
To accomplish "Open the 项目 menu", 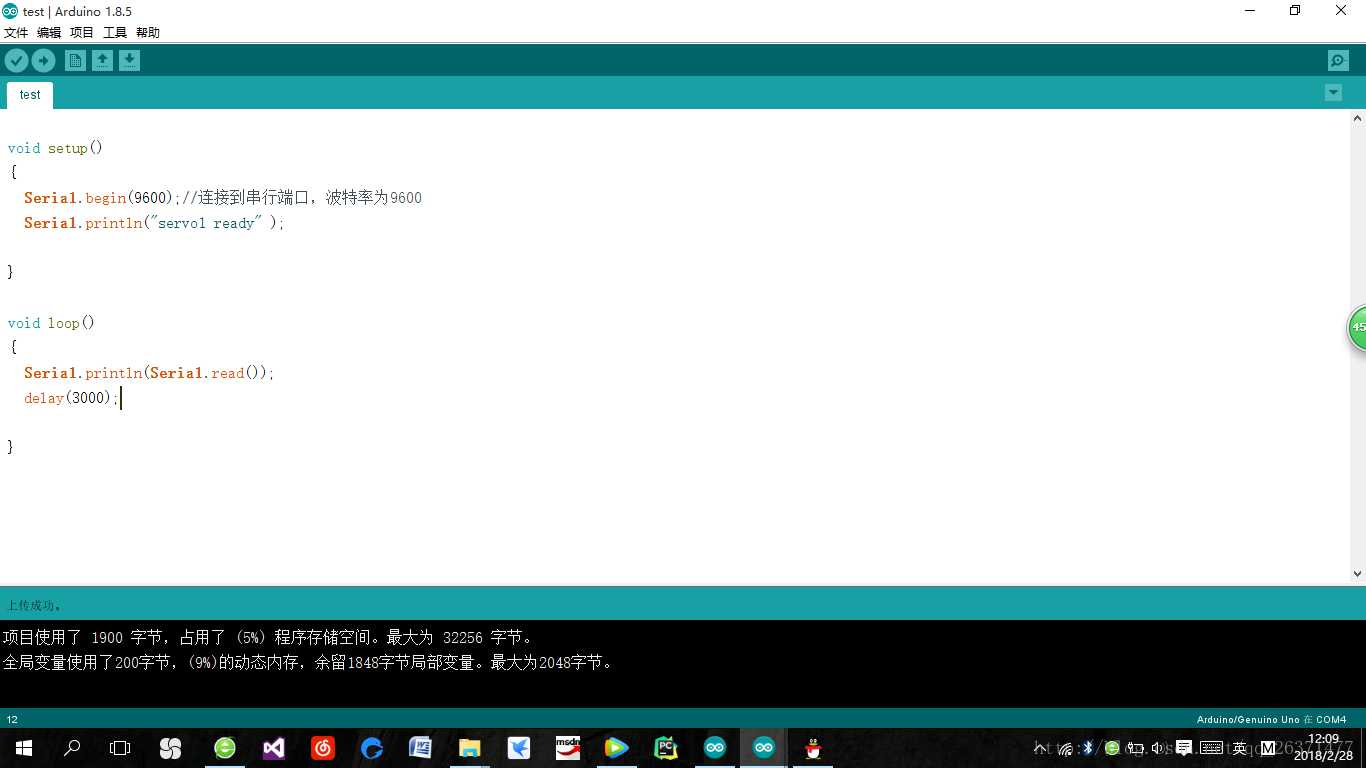I will click(x=82, y=32).
